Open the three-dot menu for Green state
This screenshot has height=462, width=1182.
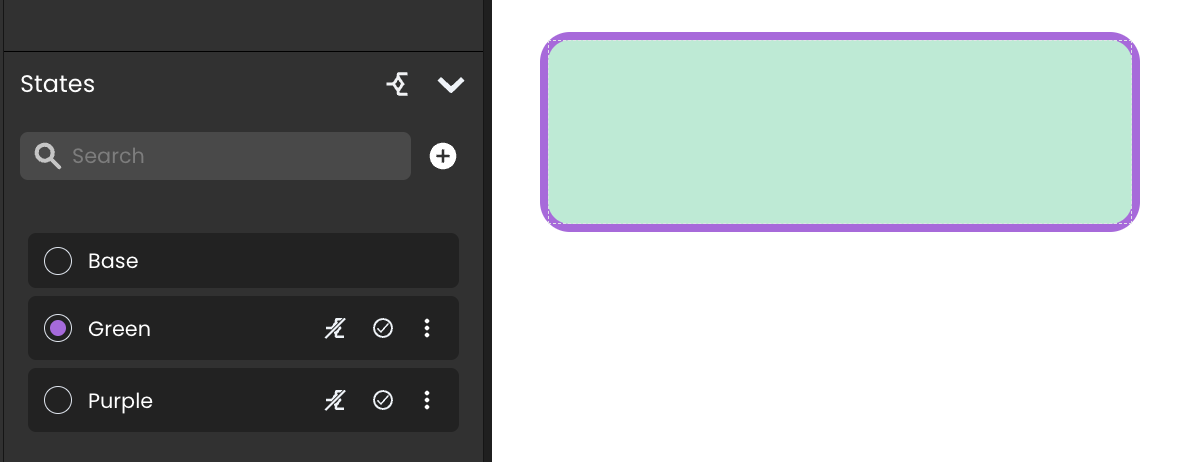(427, 328)
